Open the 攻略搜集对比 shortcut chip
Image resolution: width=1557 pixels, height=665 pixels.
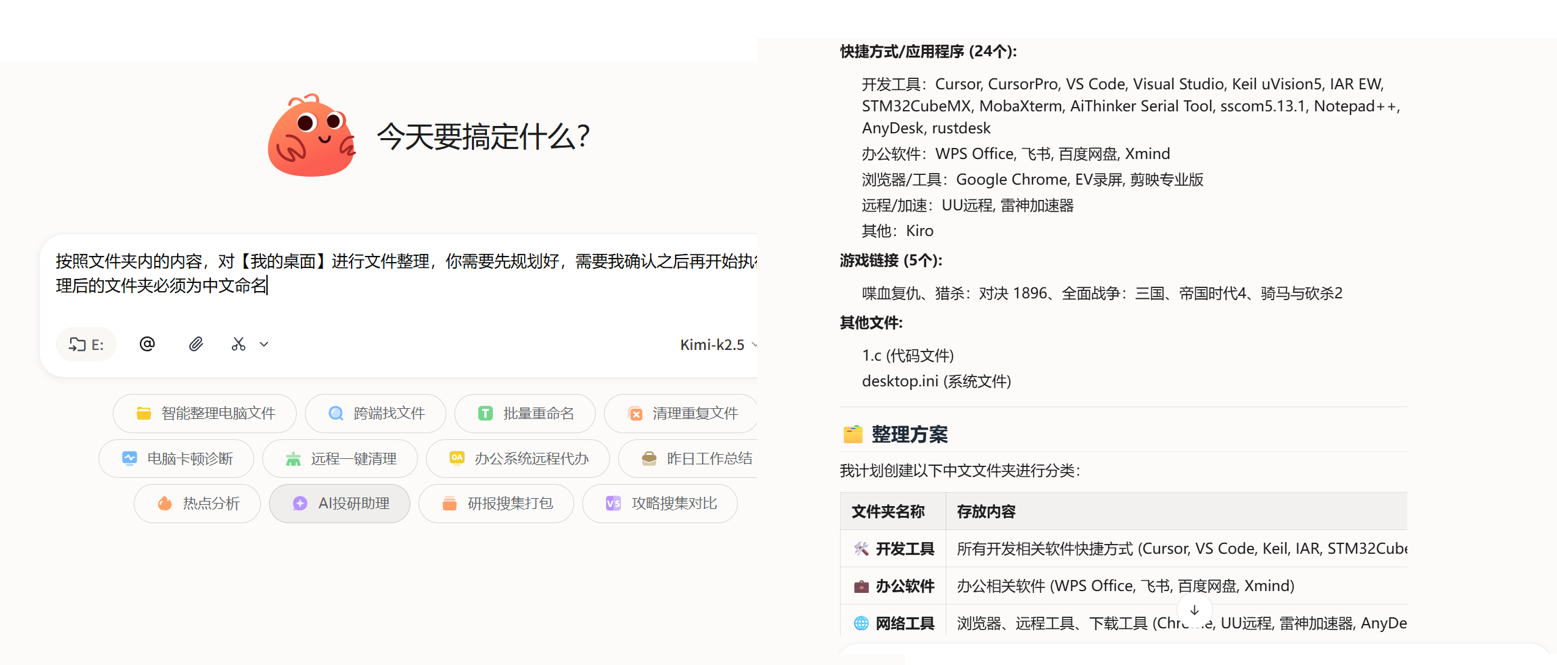click(x=660, y=504)
